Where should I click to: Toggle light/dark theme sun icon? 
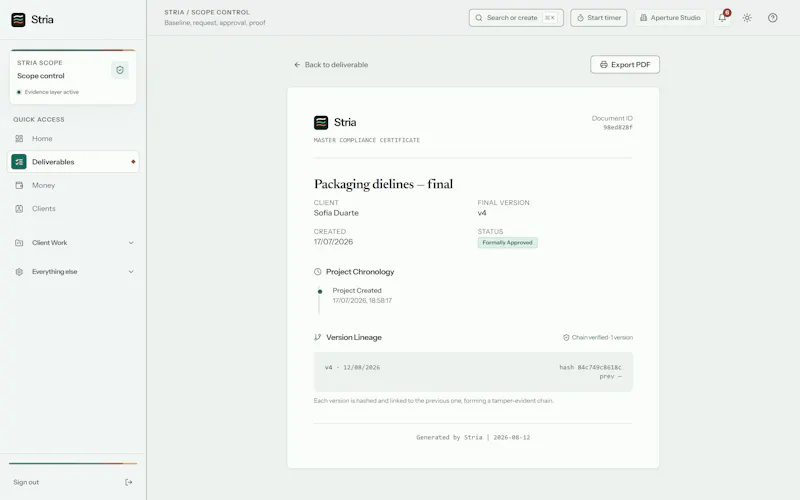click(x=747, y=18)
